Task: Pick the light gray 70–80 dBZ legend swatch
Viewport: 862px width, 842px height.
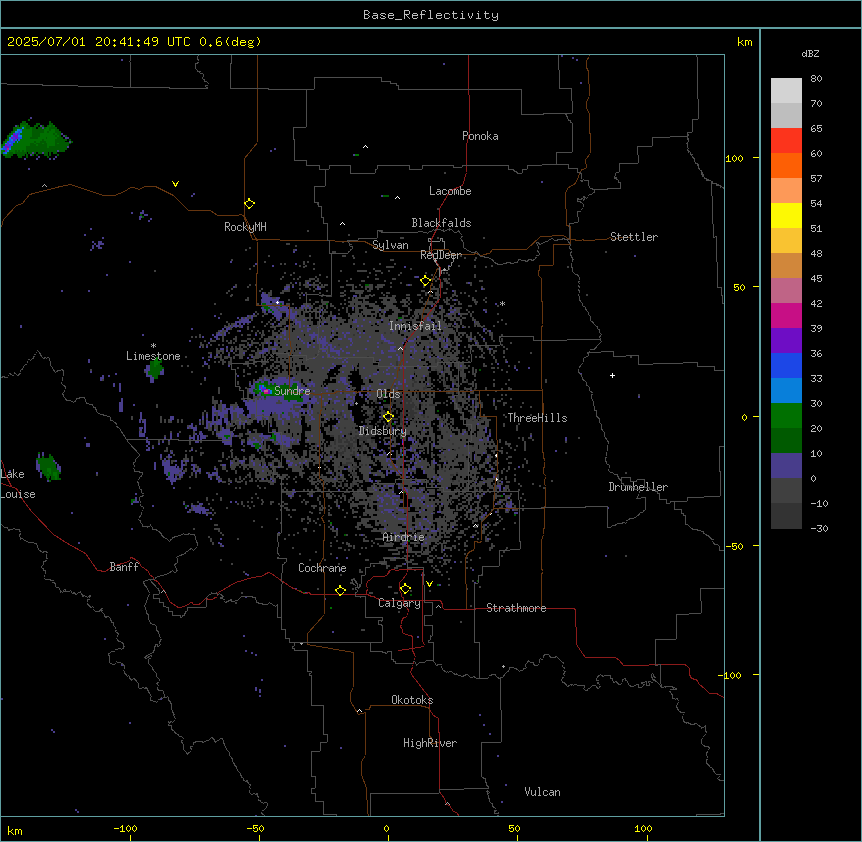Action: coord(786,91)
